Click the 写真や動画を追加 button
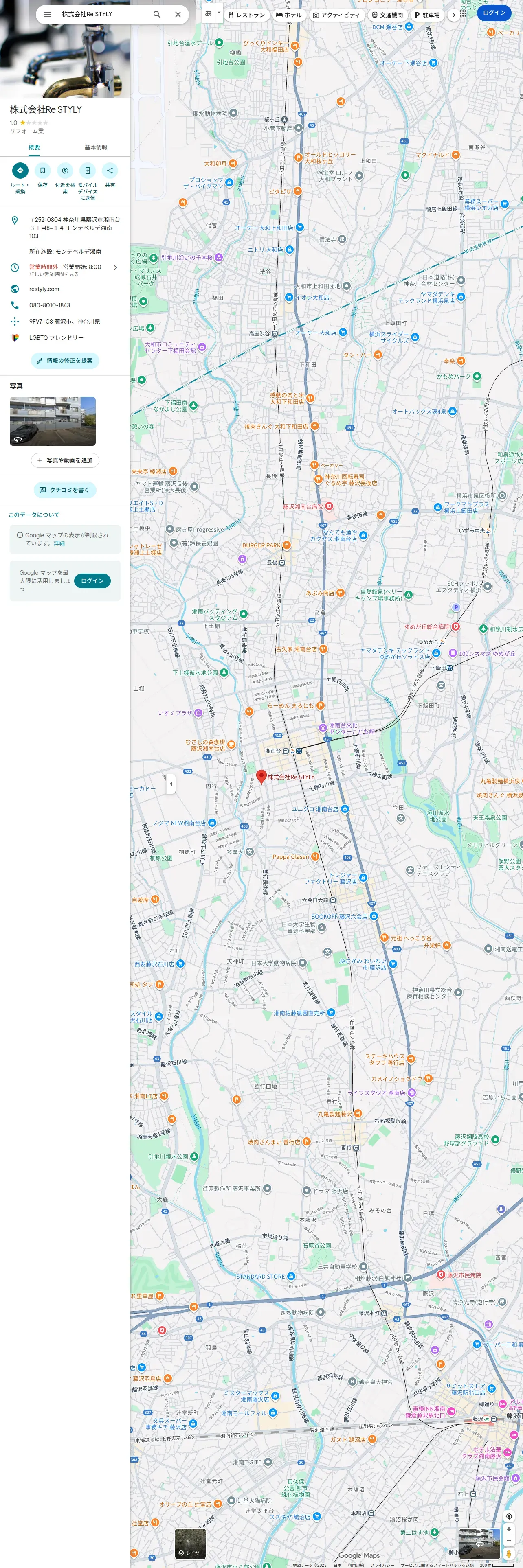523x1568 pixels. [x=65, y=460]
